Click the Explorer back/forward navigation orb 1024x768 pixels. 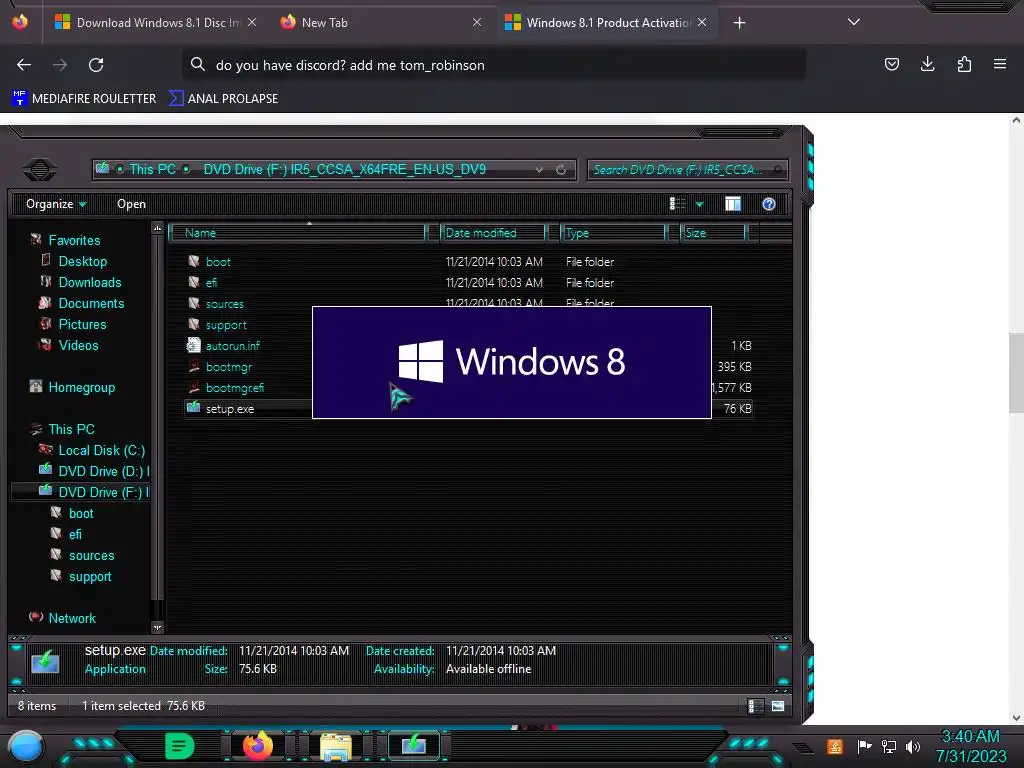coord(40,169)
